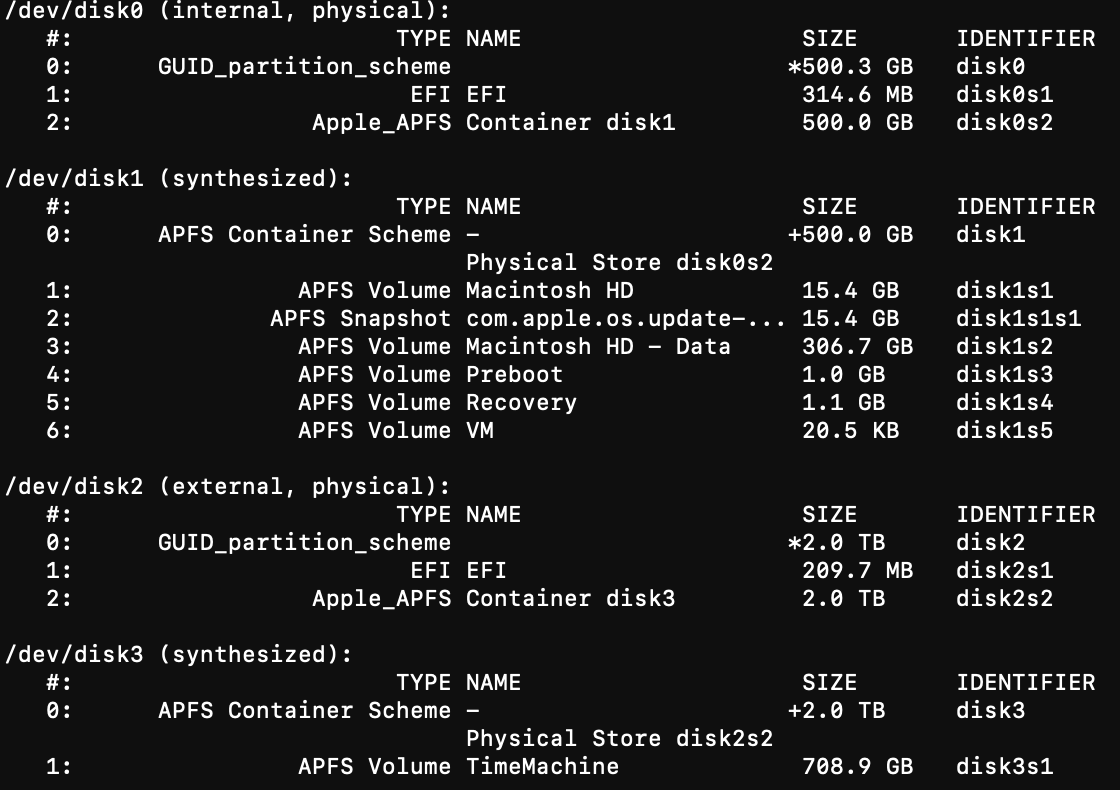Click the disk3s1 identifier
The height and width of the screenshot is (790, 1120).
point(1004,767)
